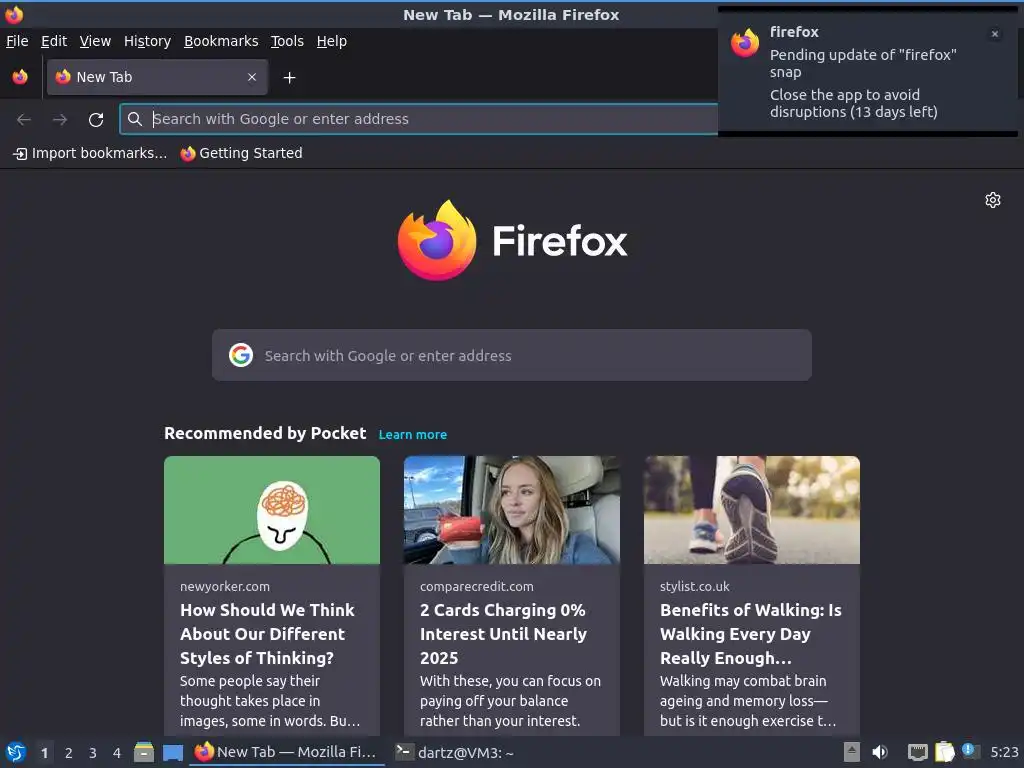Open the clipboard manager tray icon
The width and height of the screenshot is (1024, 768).
(944, 752)
